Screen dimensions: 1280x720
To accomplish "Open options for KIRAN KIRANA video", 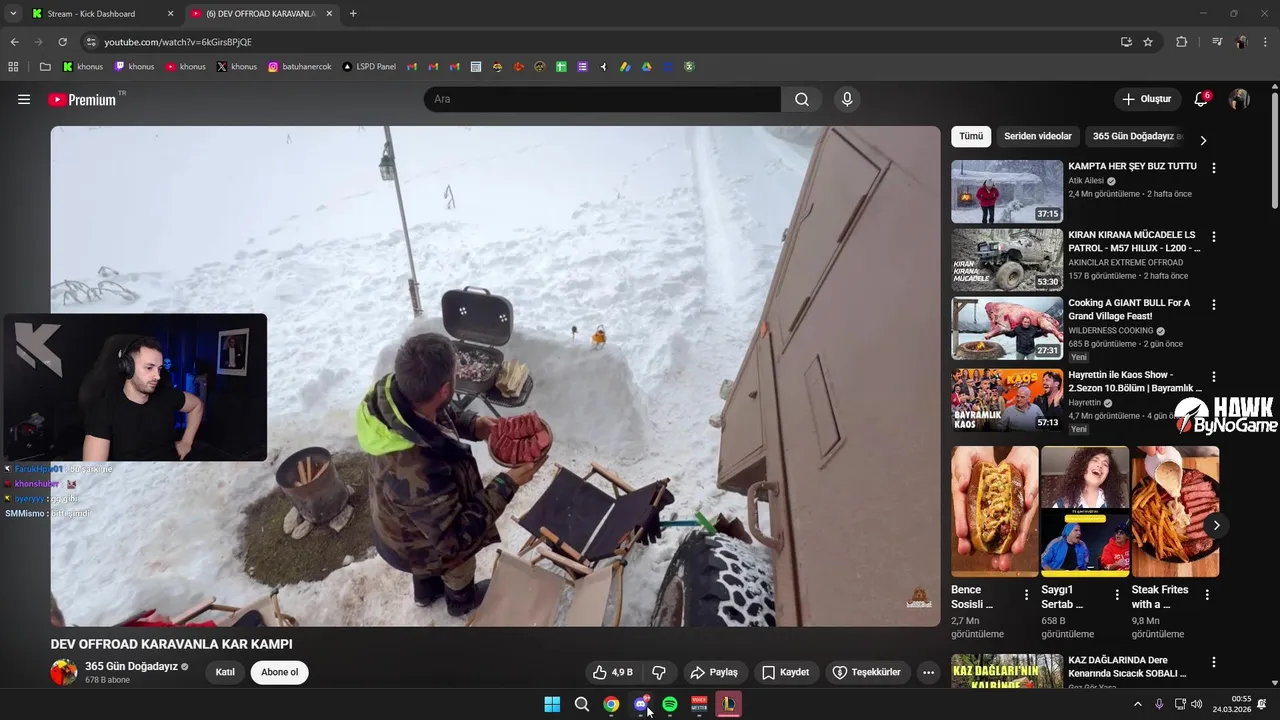I will [1214, 237].
